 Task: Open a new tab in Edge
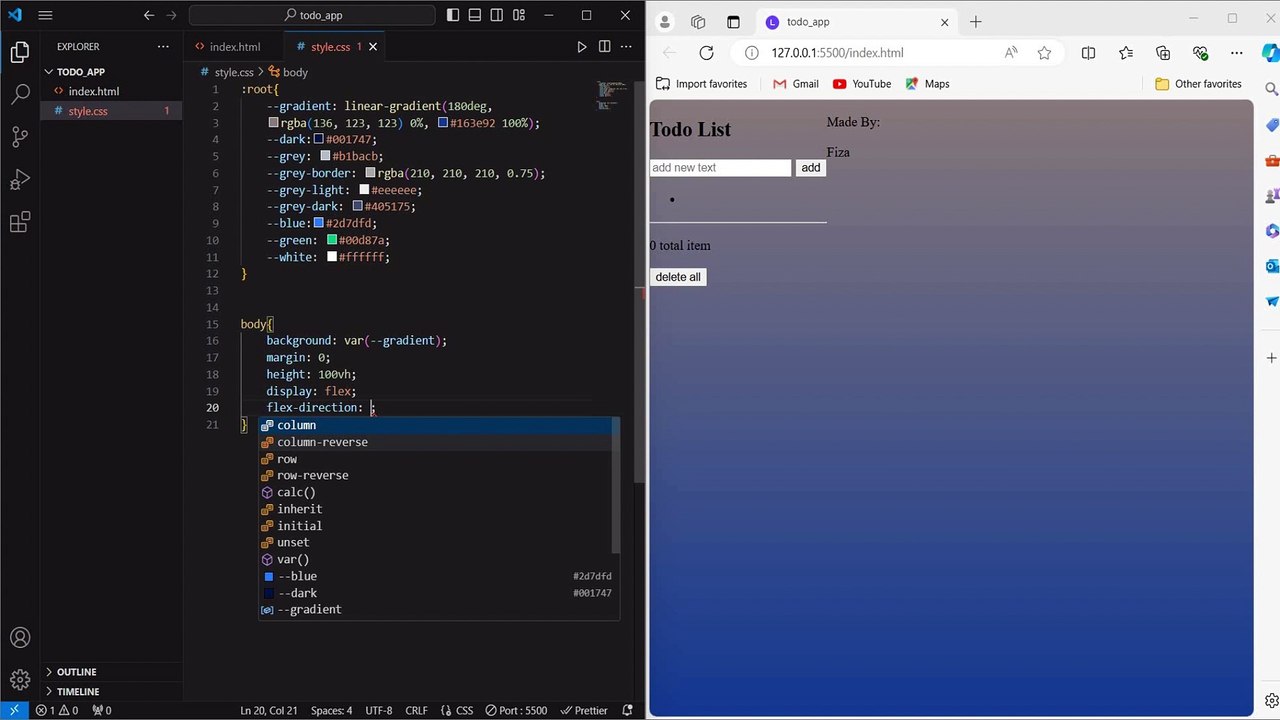point(976,22)
